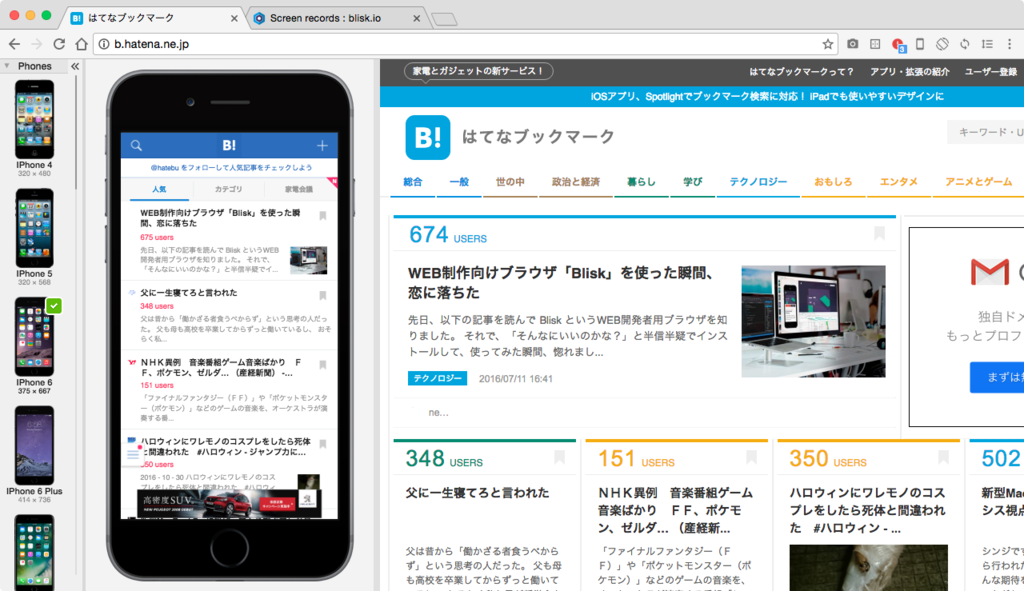Viewport: 1024px width, 591px height.
Task: Toggle scroll sync list icon
Action: pyautogui.click(x=987, y=44)
